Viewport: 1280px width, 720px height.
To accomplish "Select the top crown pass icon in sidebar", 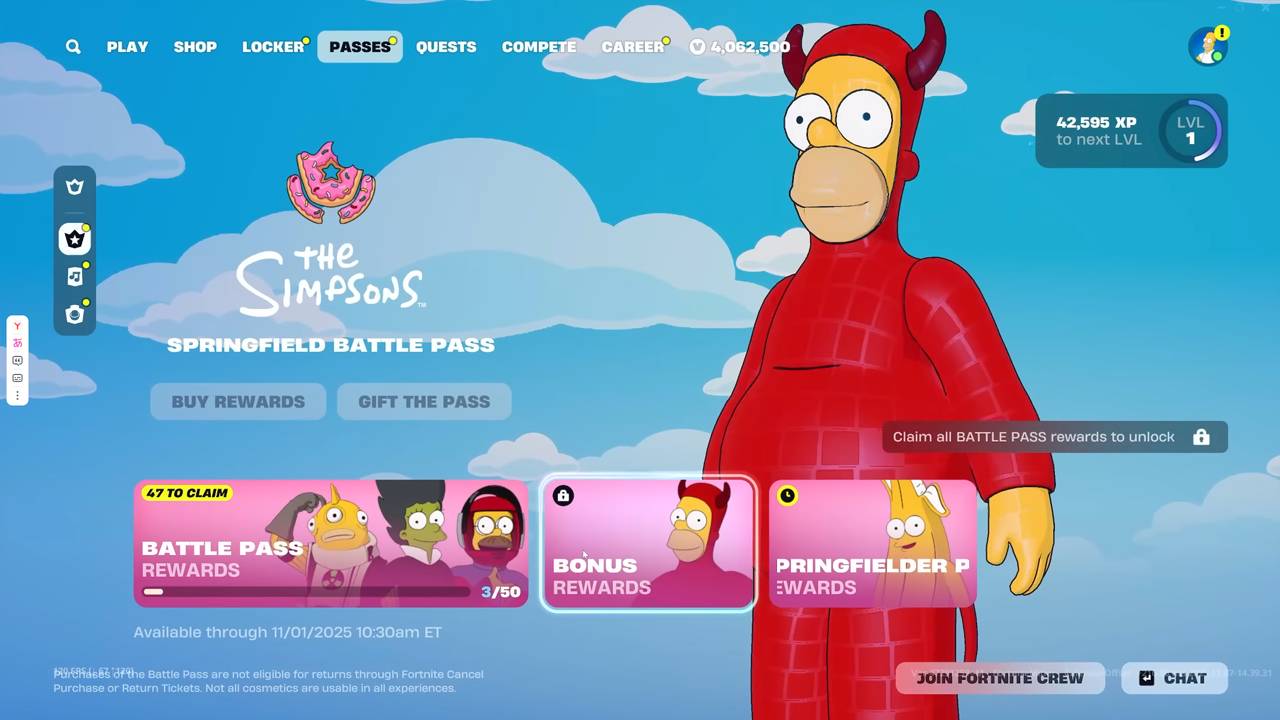I will point(74,187).
